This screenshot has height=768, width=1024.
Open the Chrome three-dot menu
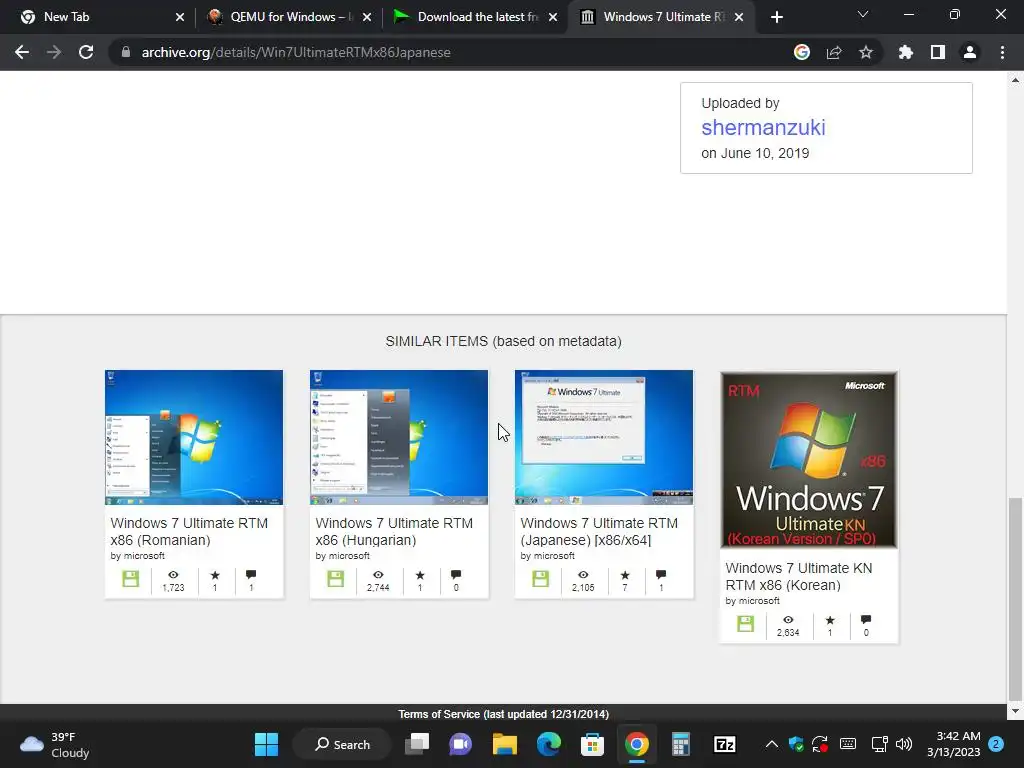[1002, 52]
